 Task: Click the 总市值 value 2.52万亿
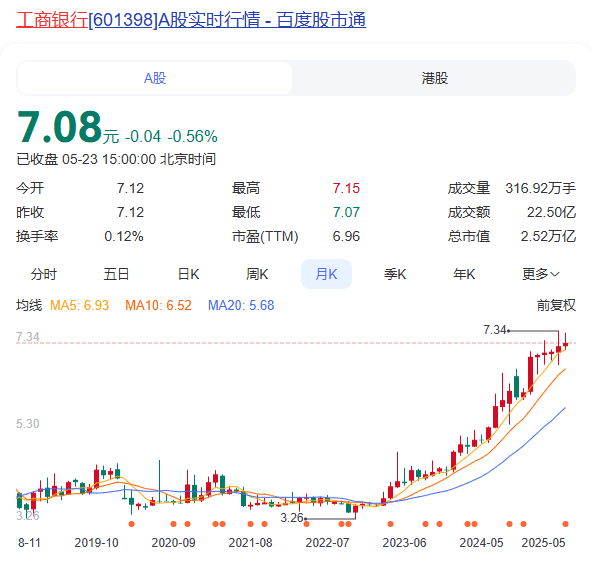click(x=548, y=236)
